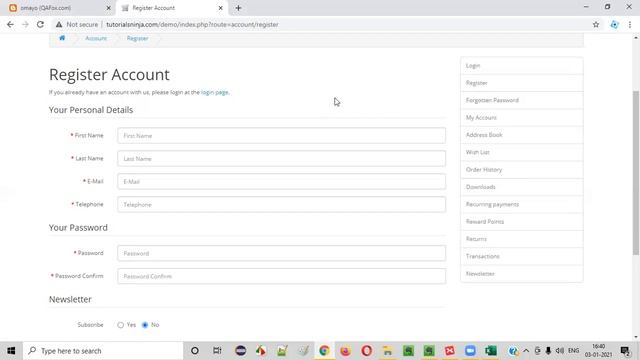The image size is (640, 360).
Task: Click the ENG language indicator
Action: pos(573,351)
